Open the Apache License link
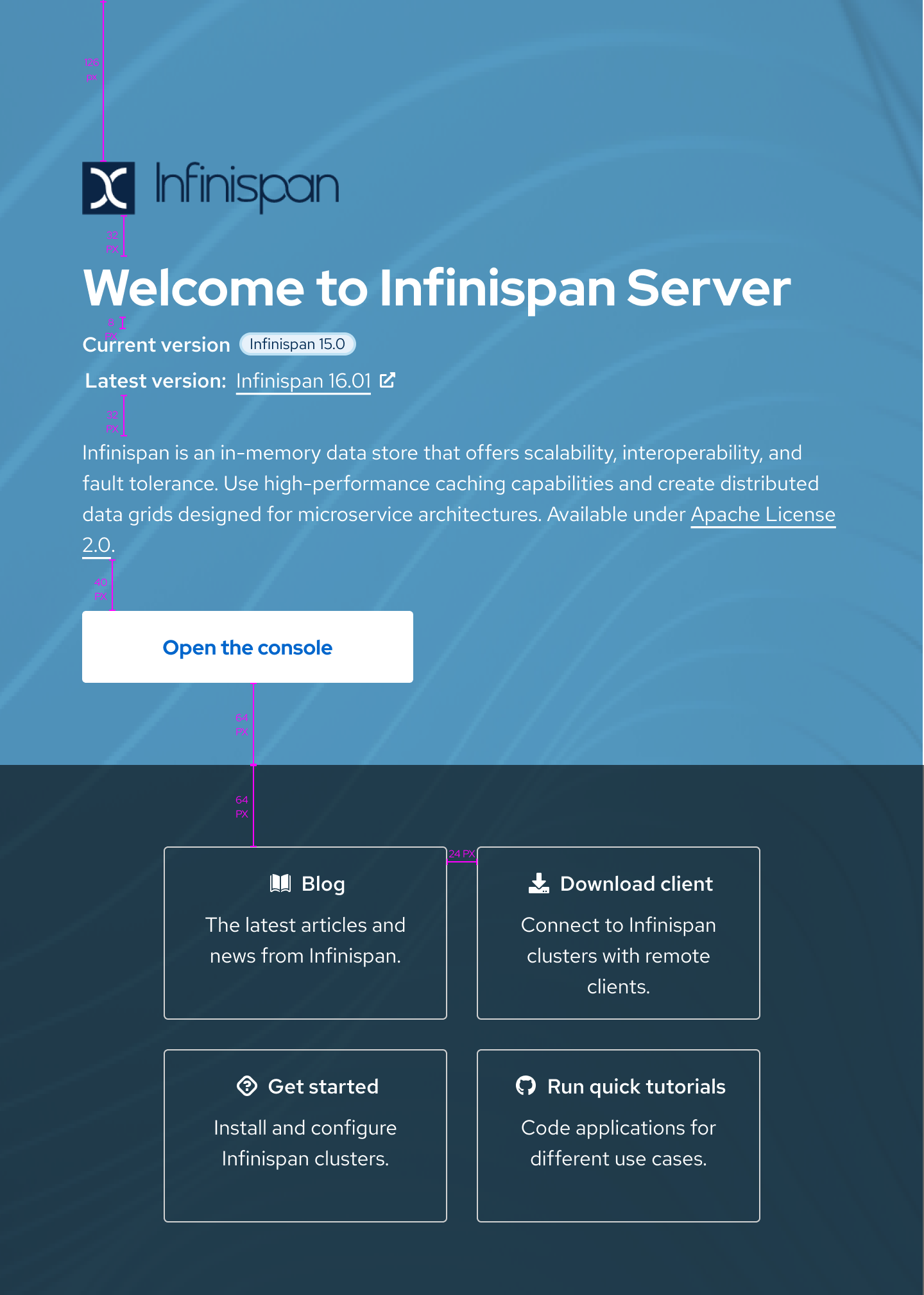The height and width of the screenshot is (1295, 924). pyautogui.click(x=762, y=515)
